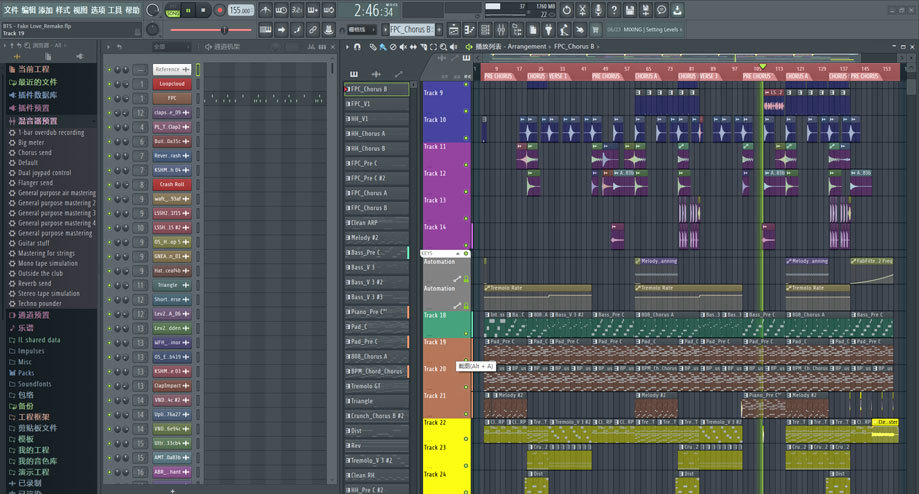919x494 pixels.
Task: Stop playback with the transport stop button
Action: pyautogui.click(x=203, y=10)
